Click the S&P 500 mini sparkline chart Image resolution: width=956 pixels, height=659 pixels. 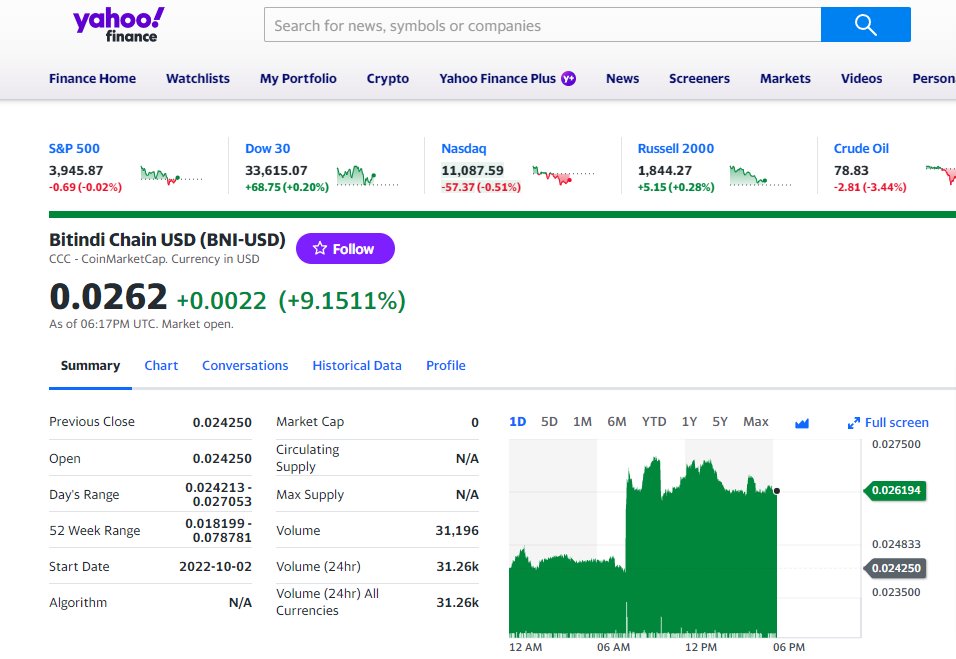click(x=171, y=176)
